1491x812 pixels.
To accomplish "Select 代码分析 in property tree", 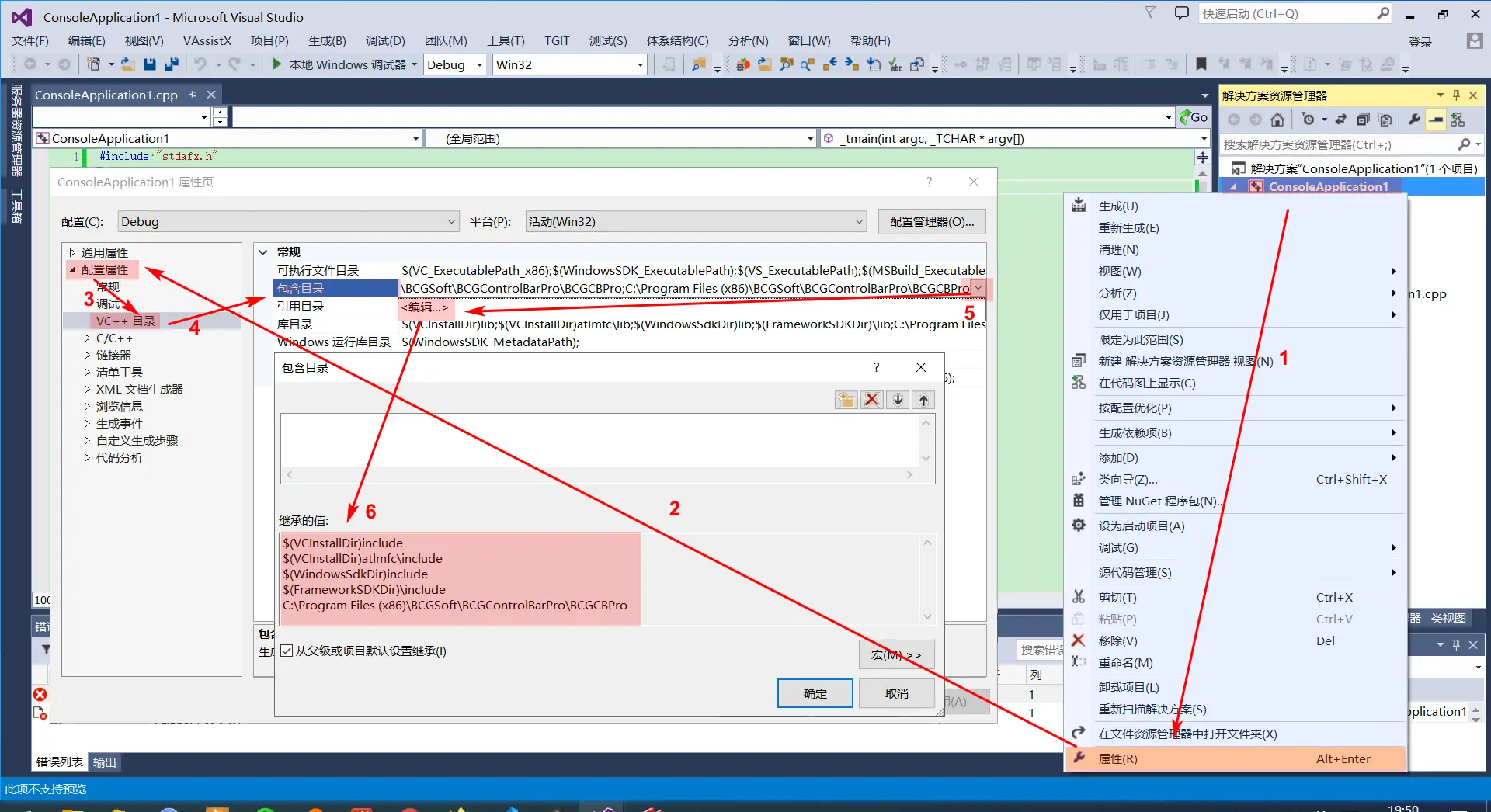I will point(120,458).
